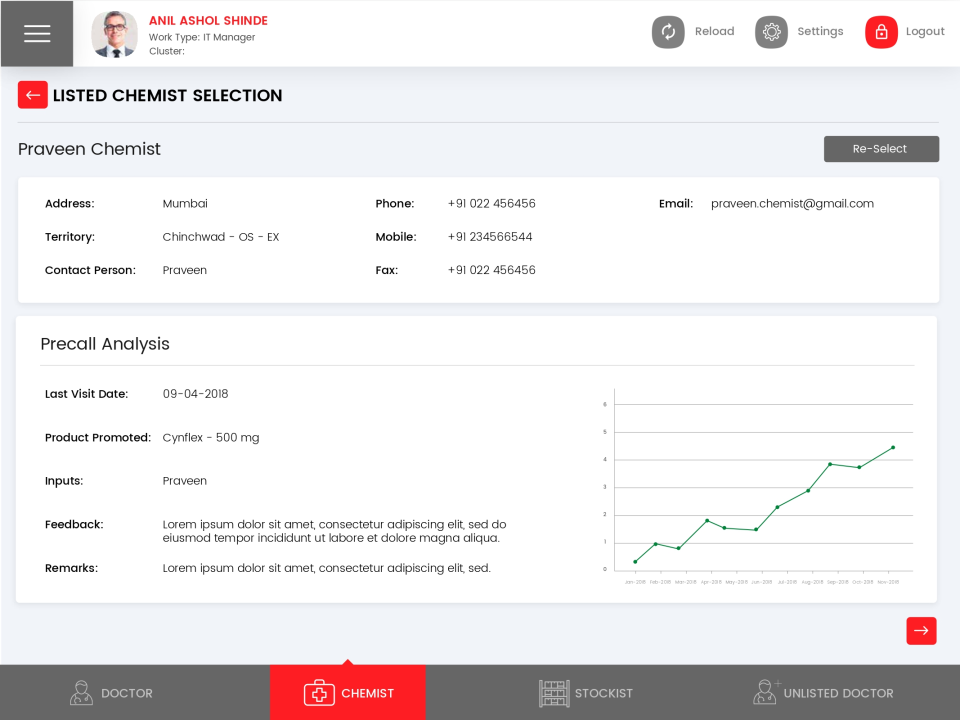
Task: Click the Precall Analysis section heading
Action: tap(105, 344)
